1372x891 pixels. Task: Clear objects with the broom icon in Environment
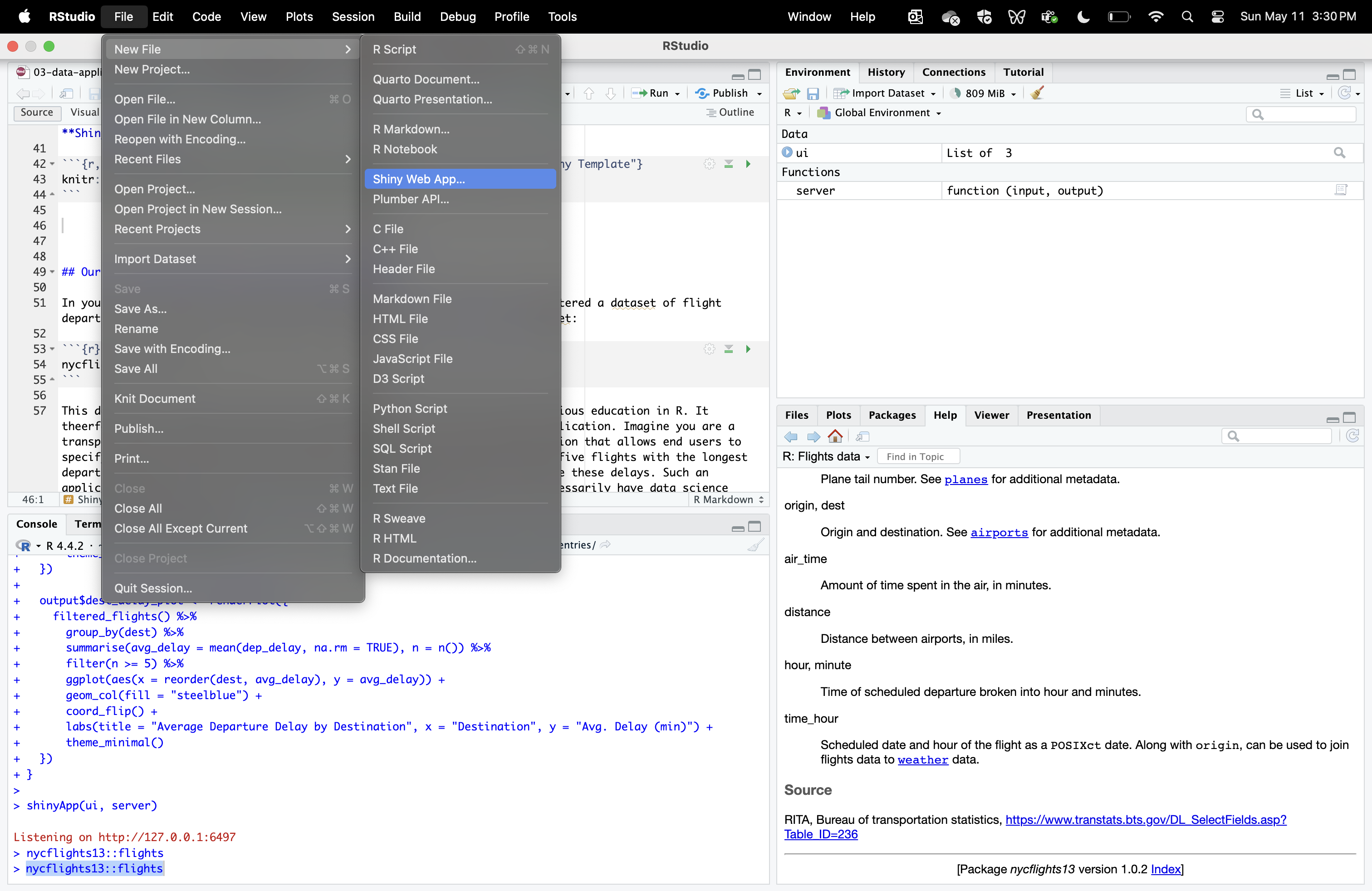pyautogui.click(x=1037, y=93)
